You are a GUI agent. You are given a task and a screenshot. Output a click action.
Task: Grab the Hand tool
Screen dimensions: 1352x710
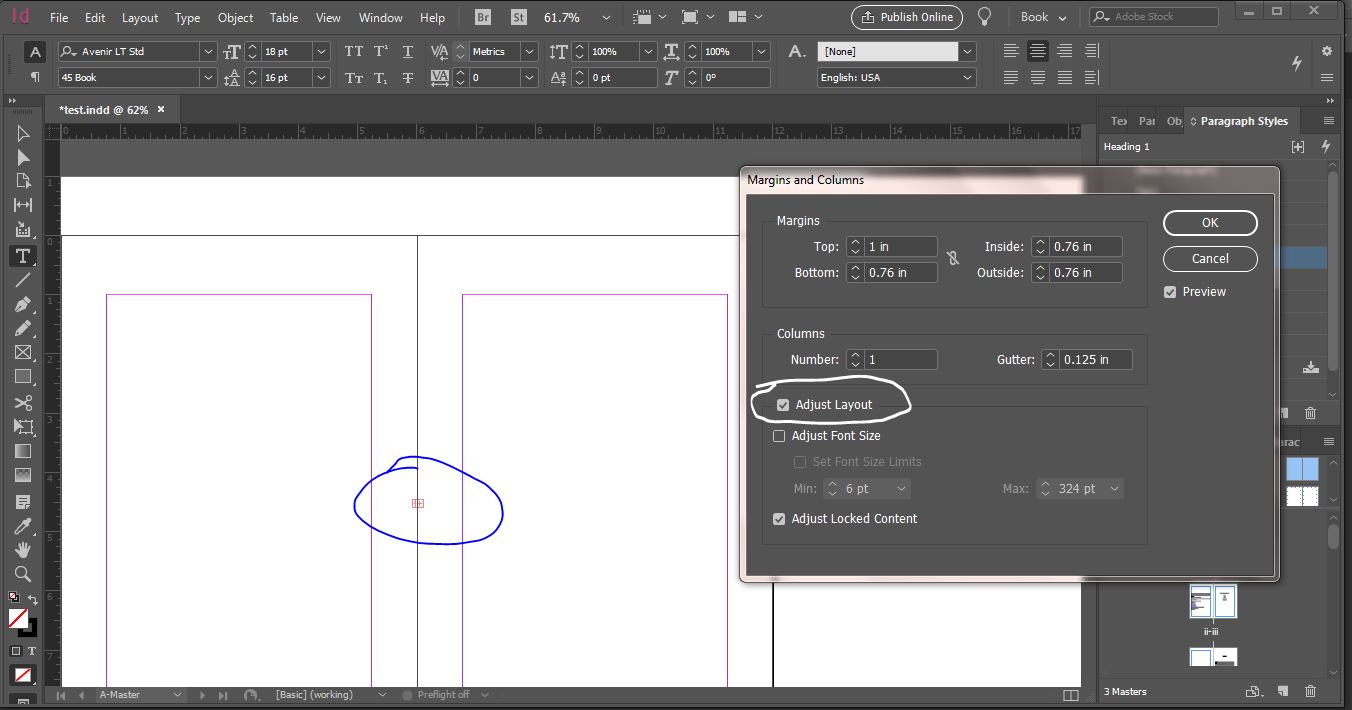tap(22, 550)
